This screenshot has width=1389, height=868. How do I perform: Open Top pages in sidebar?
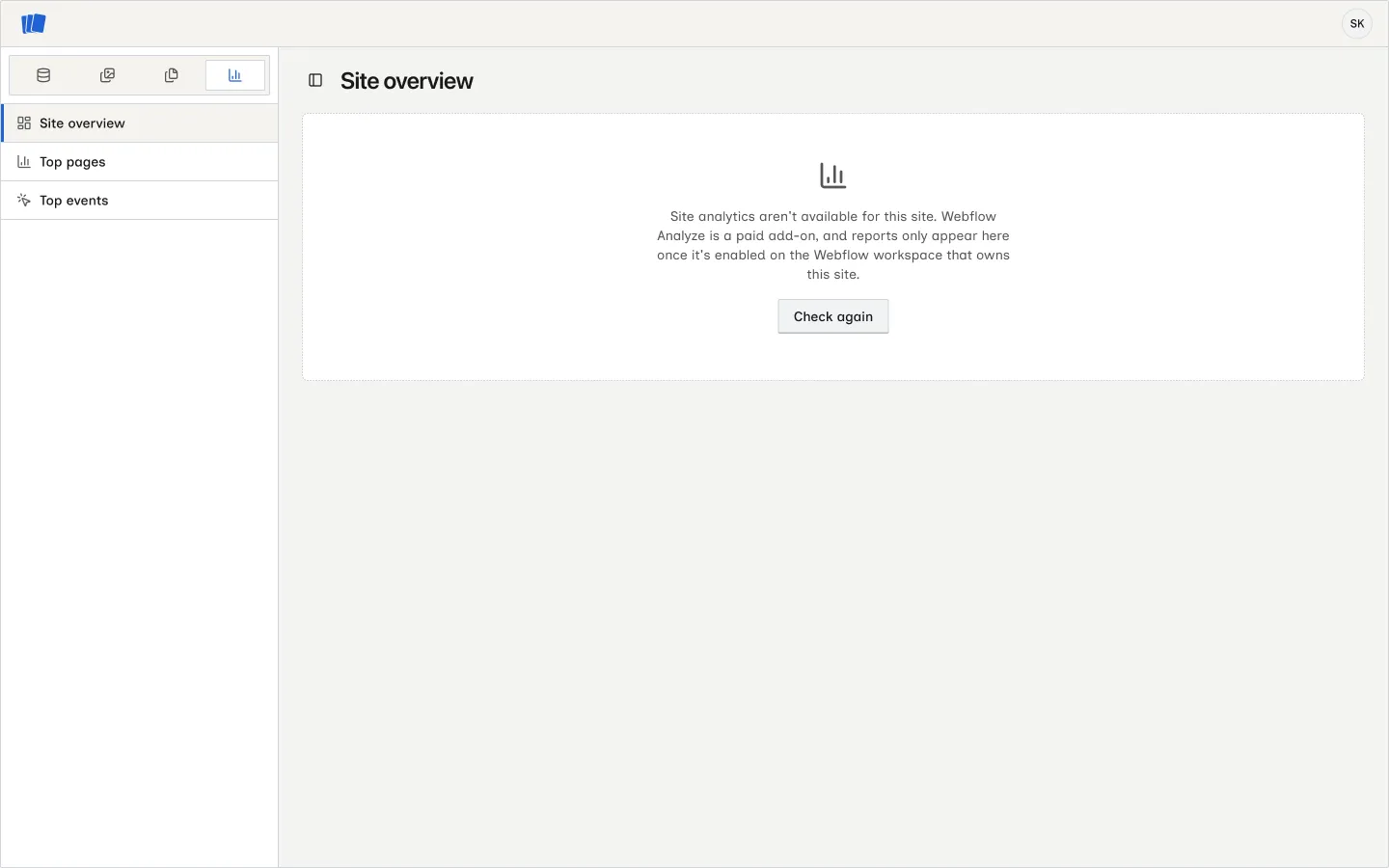coord(140,162)
